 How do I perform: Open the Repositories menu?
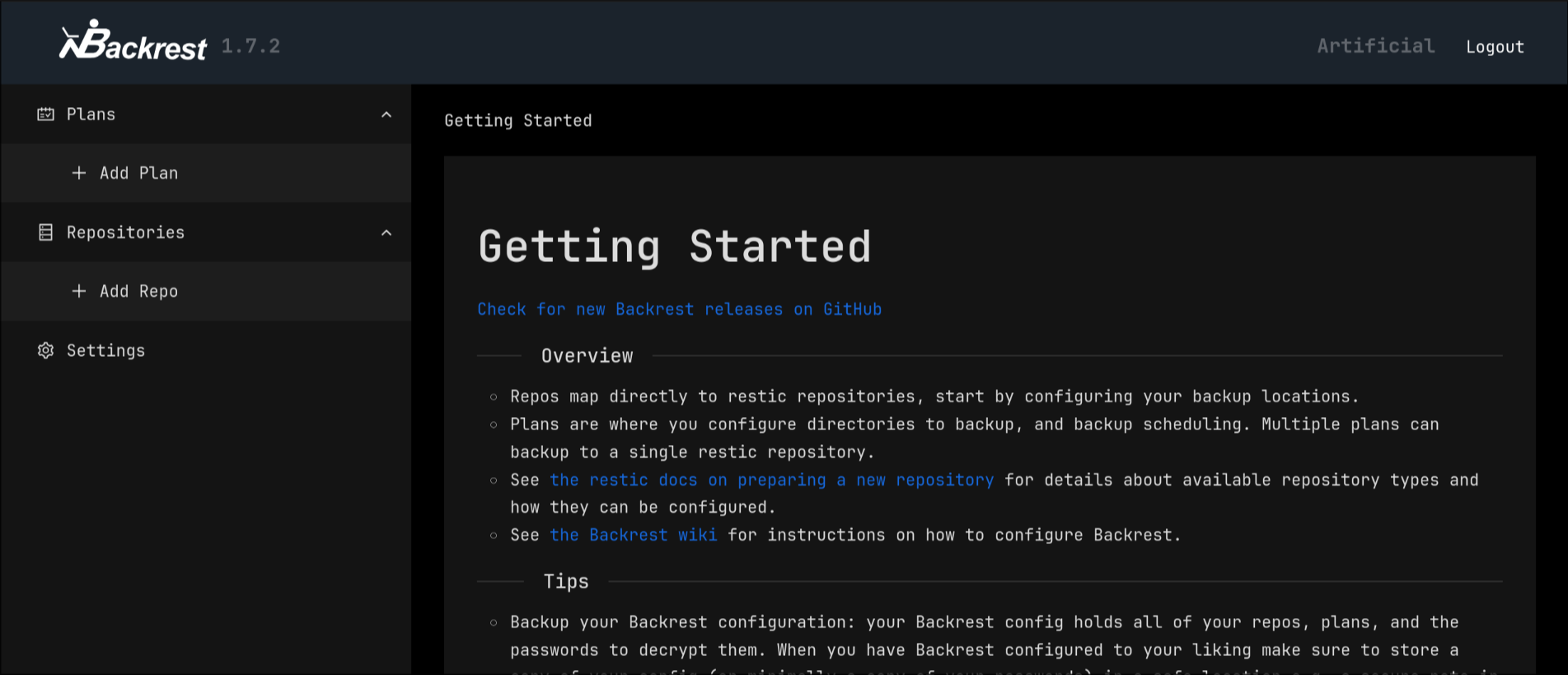[206, 232]
